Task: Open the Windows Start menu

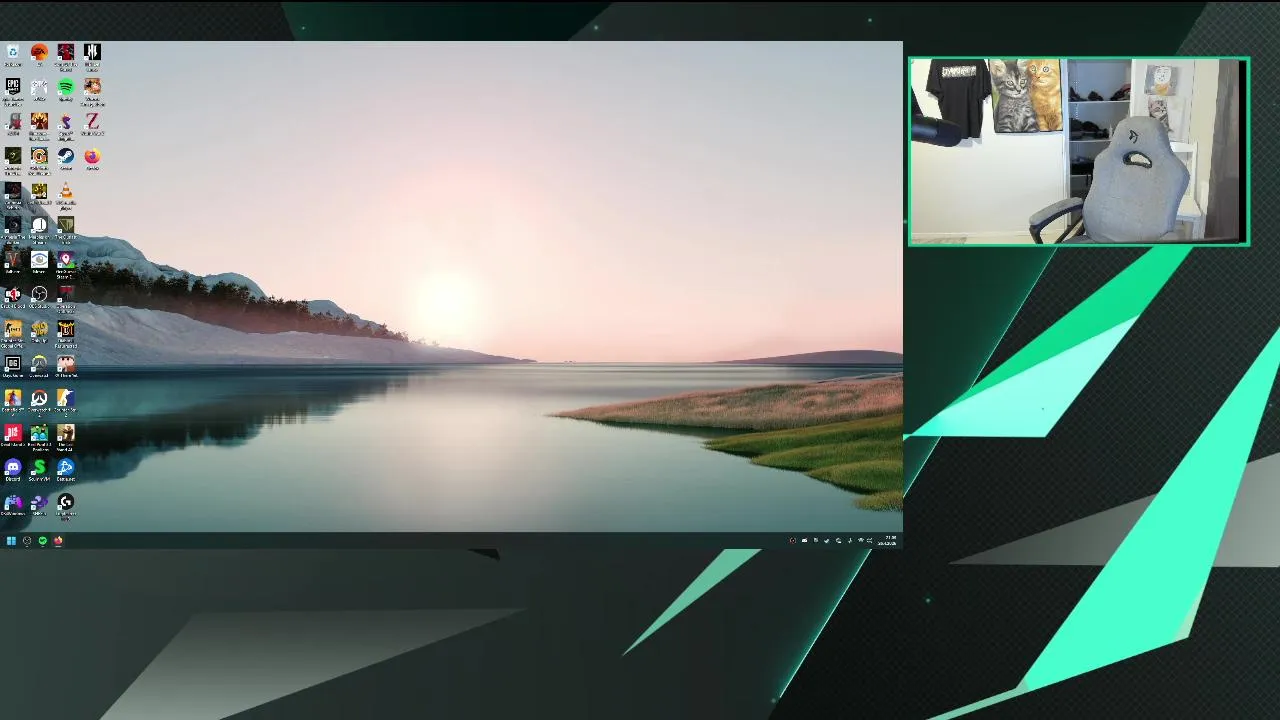Action: point(11,541)
